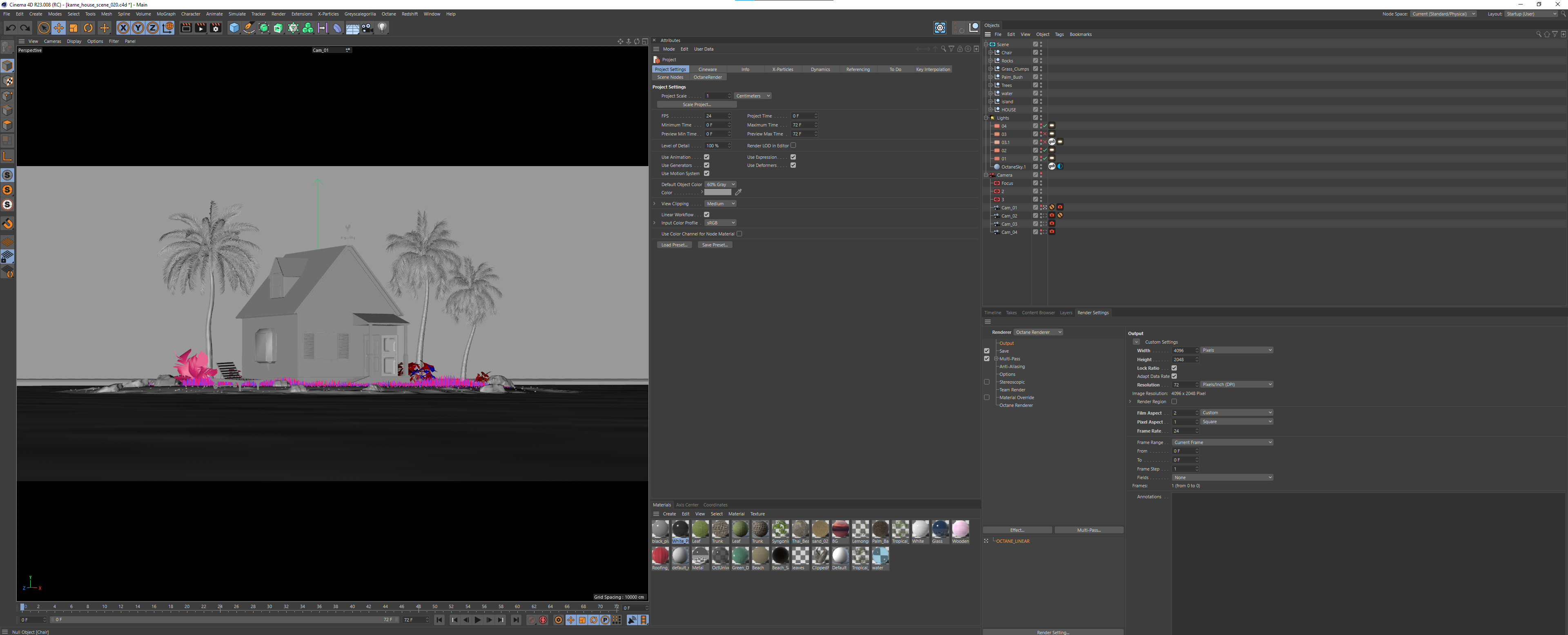1568x635 pixels.
Task: Open Film Aspect Custom dropdown
Action: coord(1236,413)
